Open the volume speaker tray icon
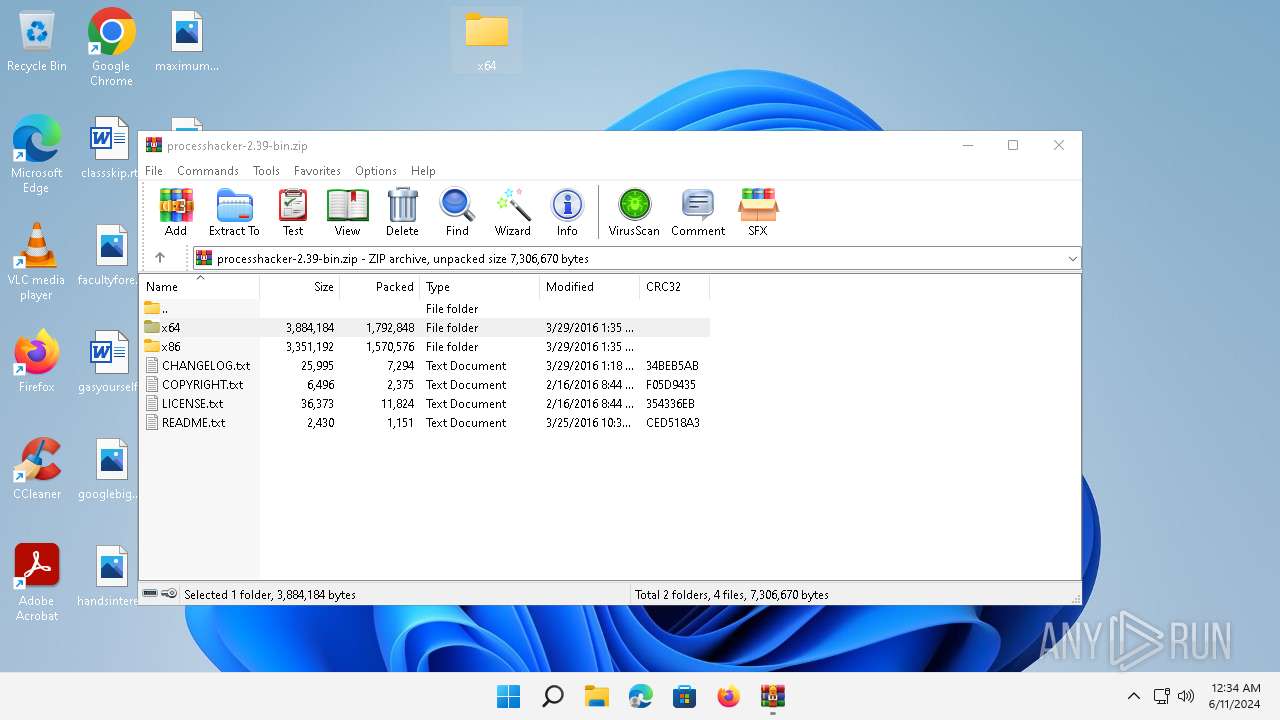Screen dimensions: 1280x720 1186,696
